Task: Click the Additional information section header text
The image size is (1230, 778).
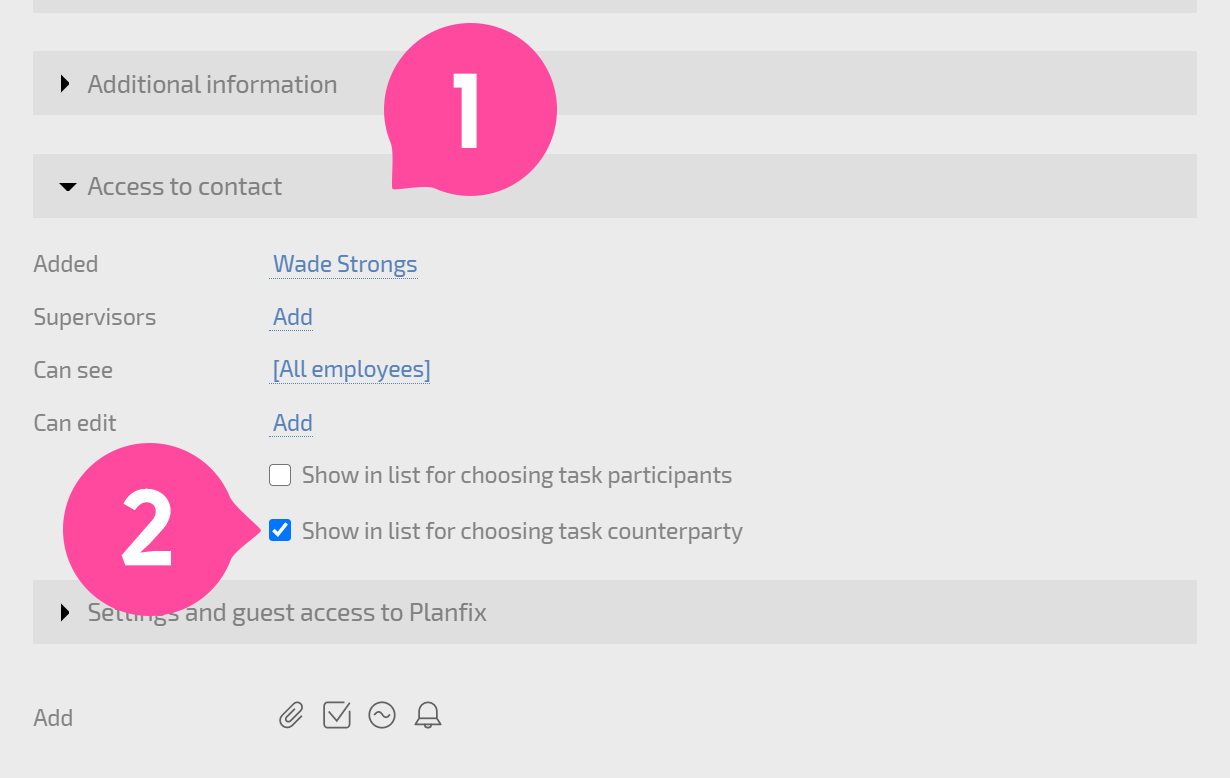Action: click(x=212, y=84)
